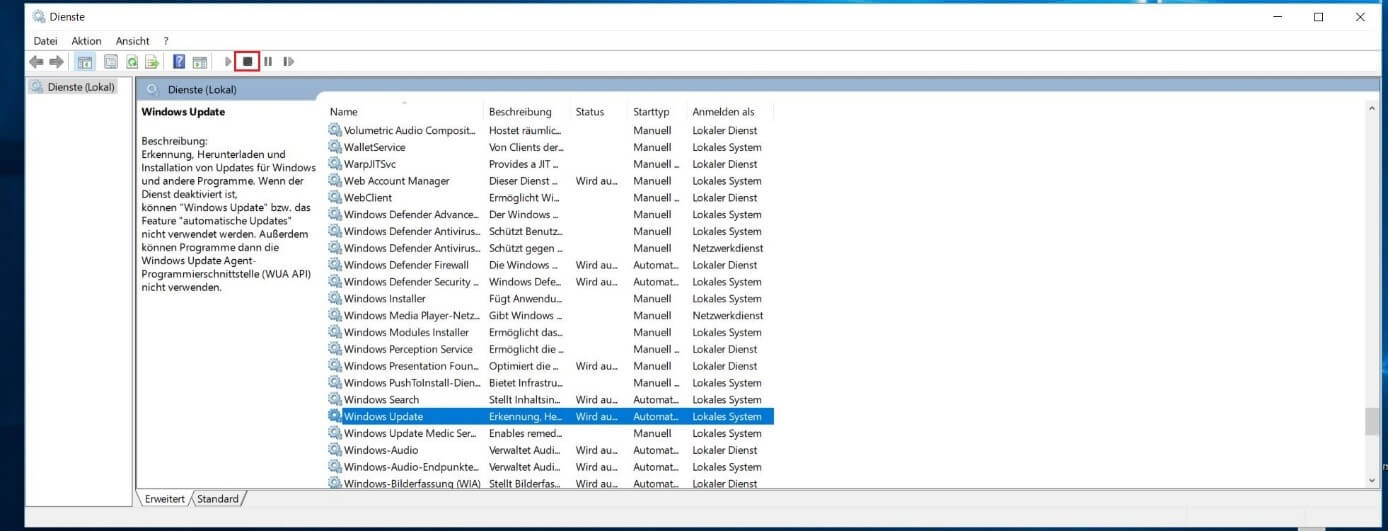Click the gear icon of Windows-Audio
Viewport: 1388px width, 531px height.
pos(335,450)
